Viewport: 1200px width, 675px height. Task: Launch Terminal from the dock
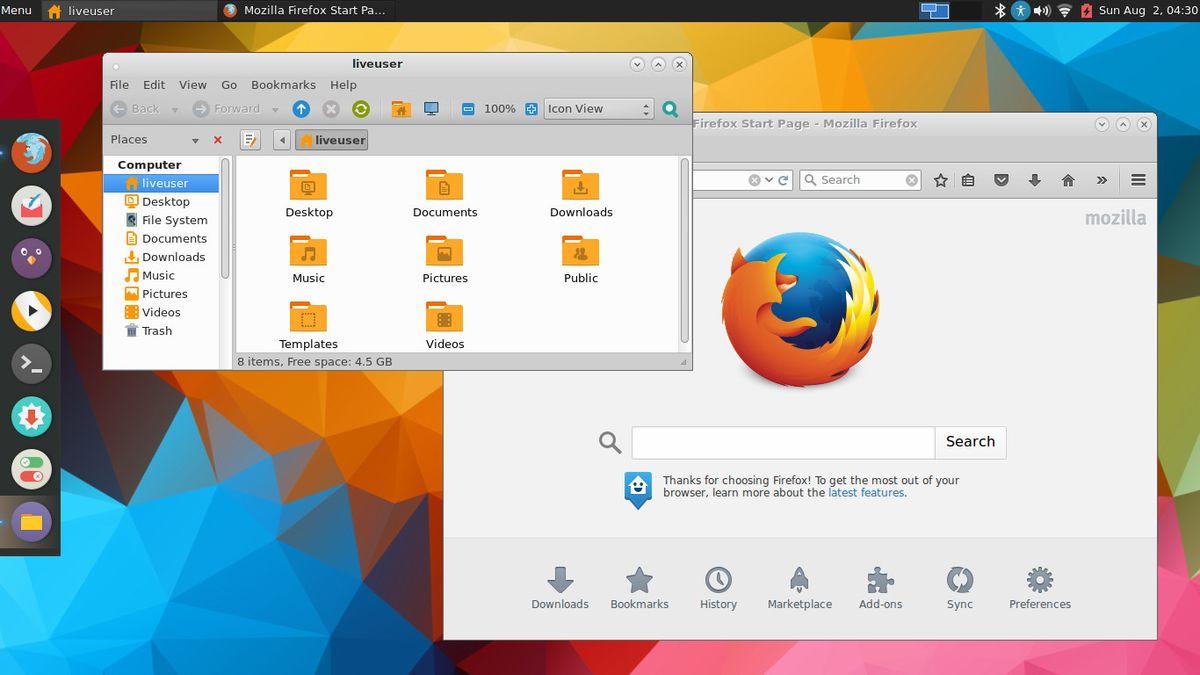pyautogui.click(x=31, y=363)
